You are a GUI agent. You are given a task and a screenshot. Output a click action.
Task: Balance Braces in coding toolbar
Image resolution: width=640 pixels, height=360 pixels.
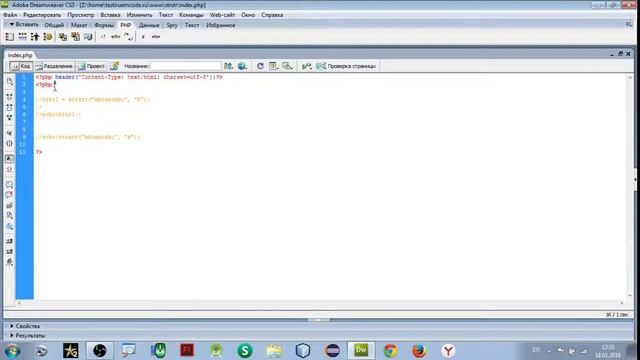coord(9,143)
